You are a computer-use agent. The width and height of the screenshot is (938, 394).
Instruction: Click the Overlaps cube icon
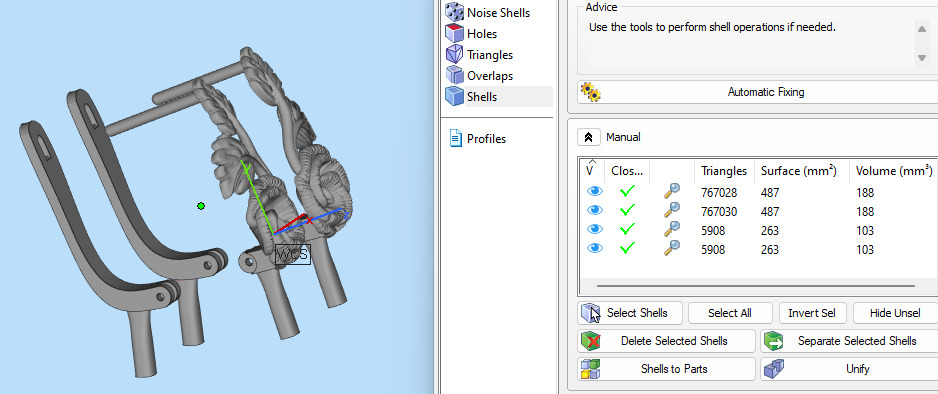[455, 75]
